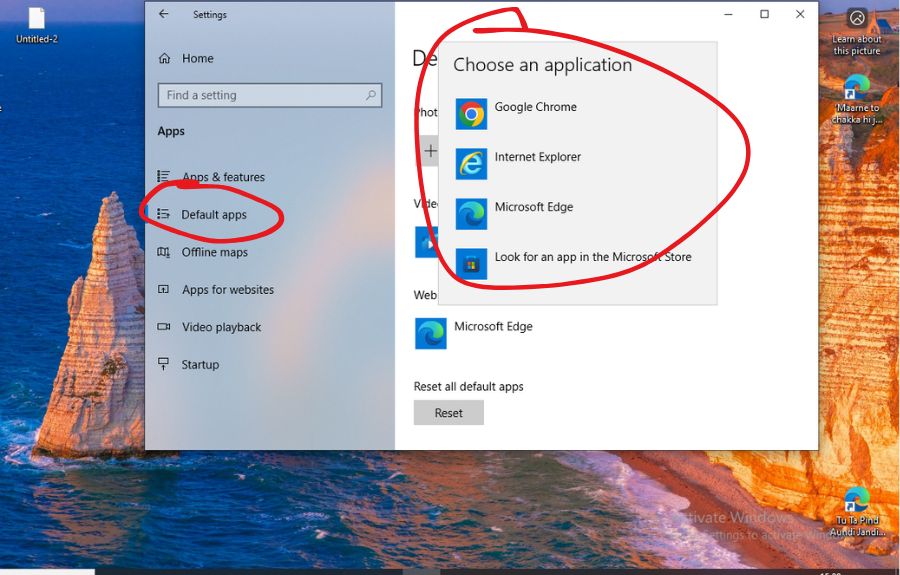This screenshot has width=900, height=575.
Task: Click the search magnifier icon
Action: [371, 95]
